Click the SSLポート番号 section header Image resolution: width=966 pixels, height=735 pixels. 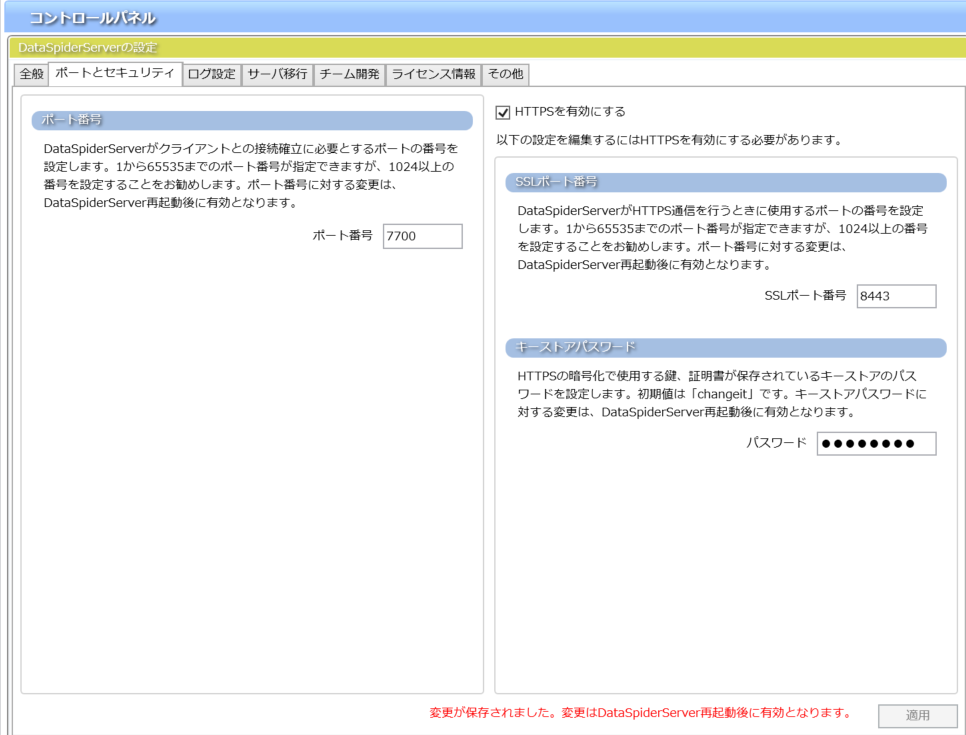pyautogui.click(x=726, y=182)
